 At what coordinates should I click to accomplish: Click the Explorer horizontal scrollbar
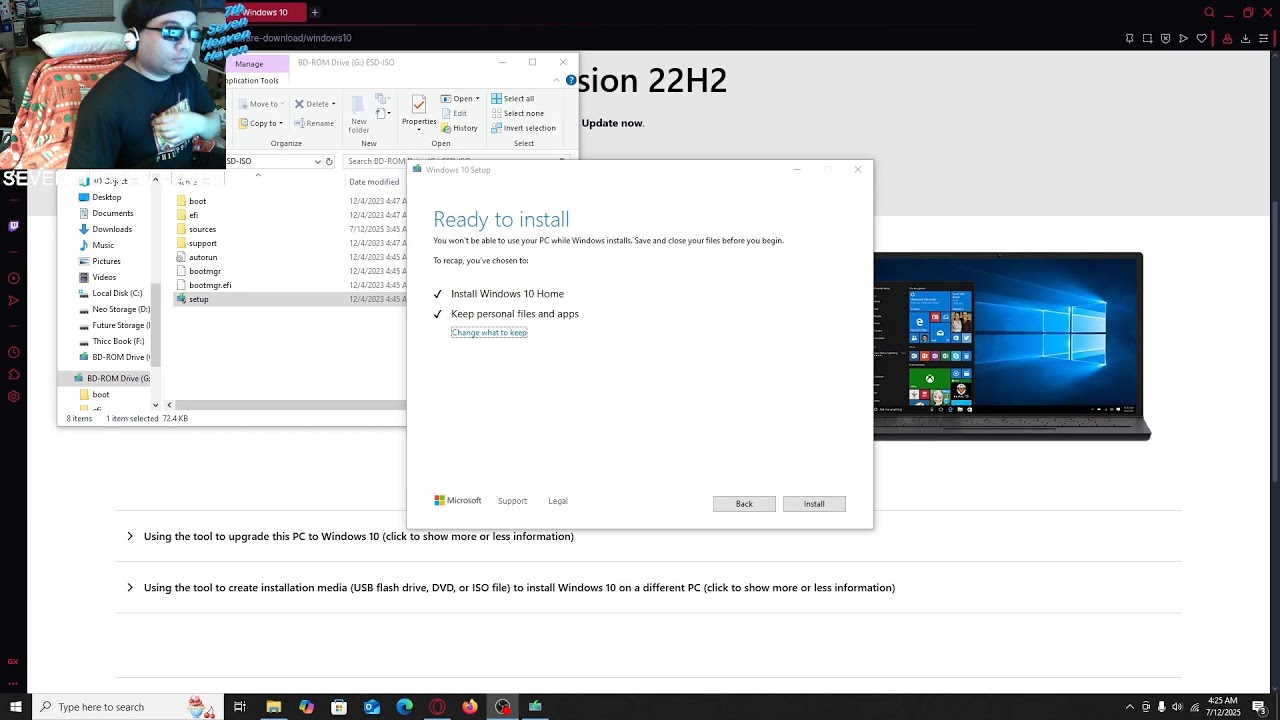pyautogui.click(x=290, y=405)
